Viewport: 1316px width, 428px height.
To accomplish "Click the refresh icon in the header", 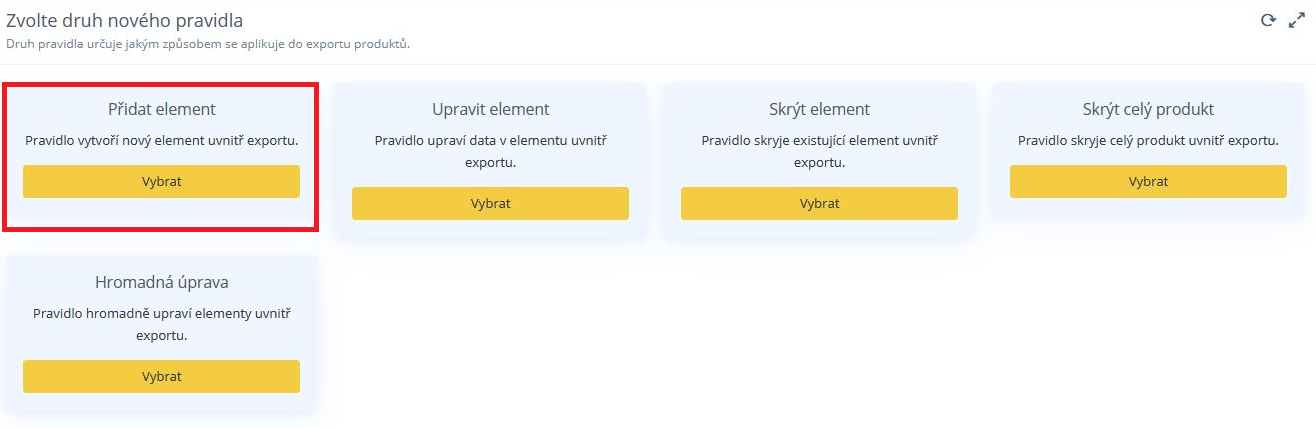I will point(1269,20).
